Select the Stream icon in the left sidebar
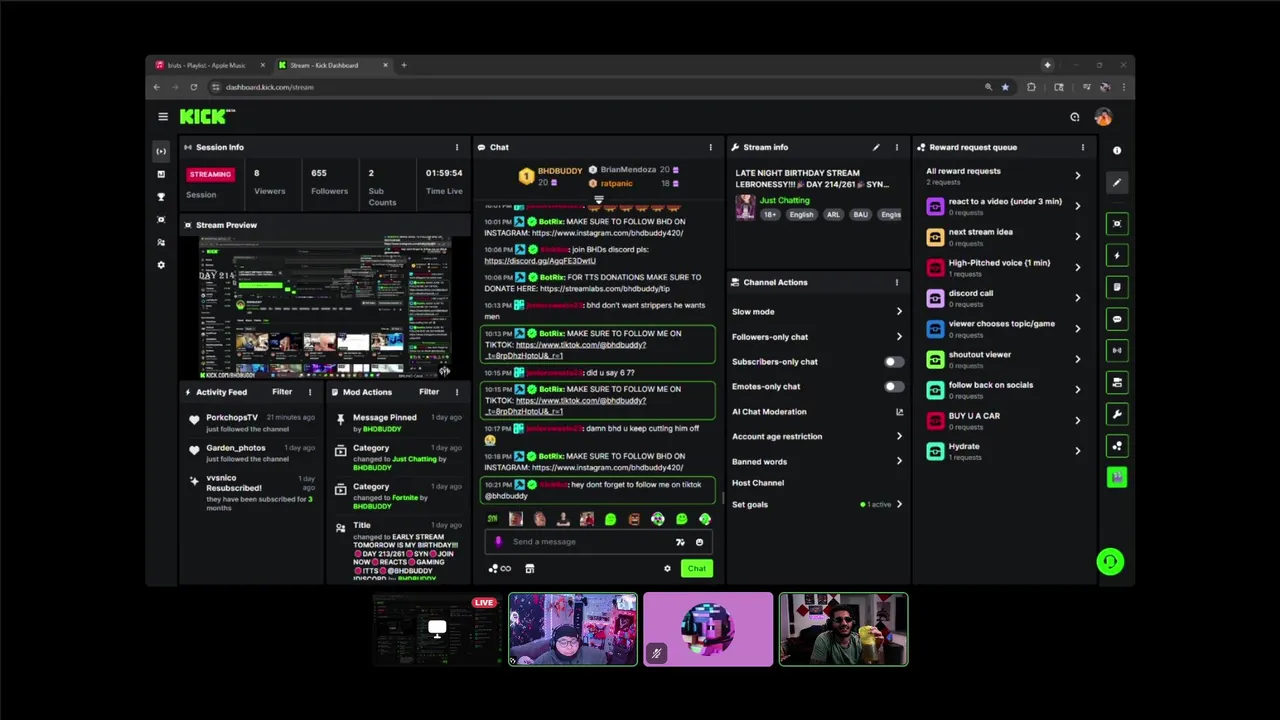The width and height of the screenshot is (1280, 720). (161, 151)
